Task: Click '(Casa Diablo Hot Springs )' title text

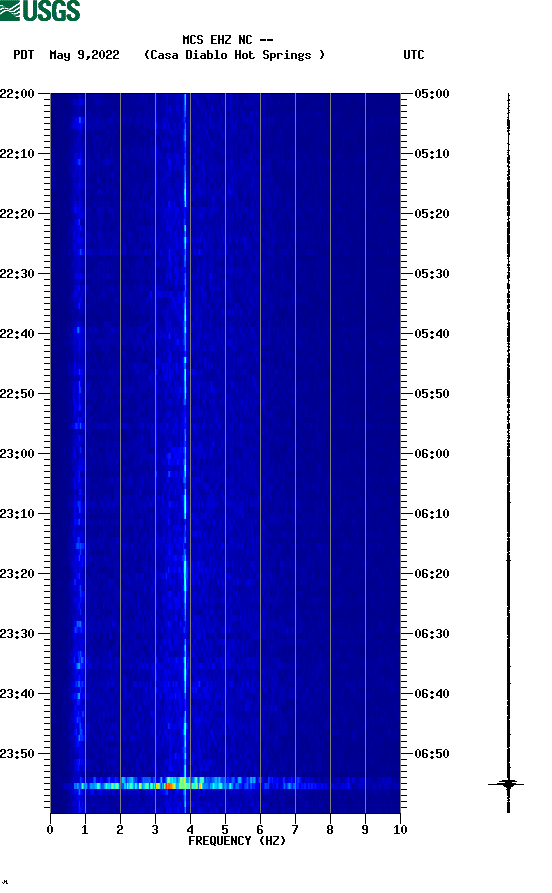Action: (234, 55)
